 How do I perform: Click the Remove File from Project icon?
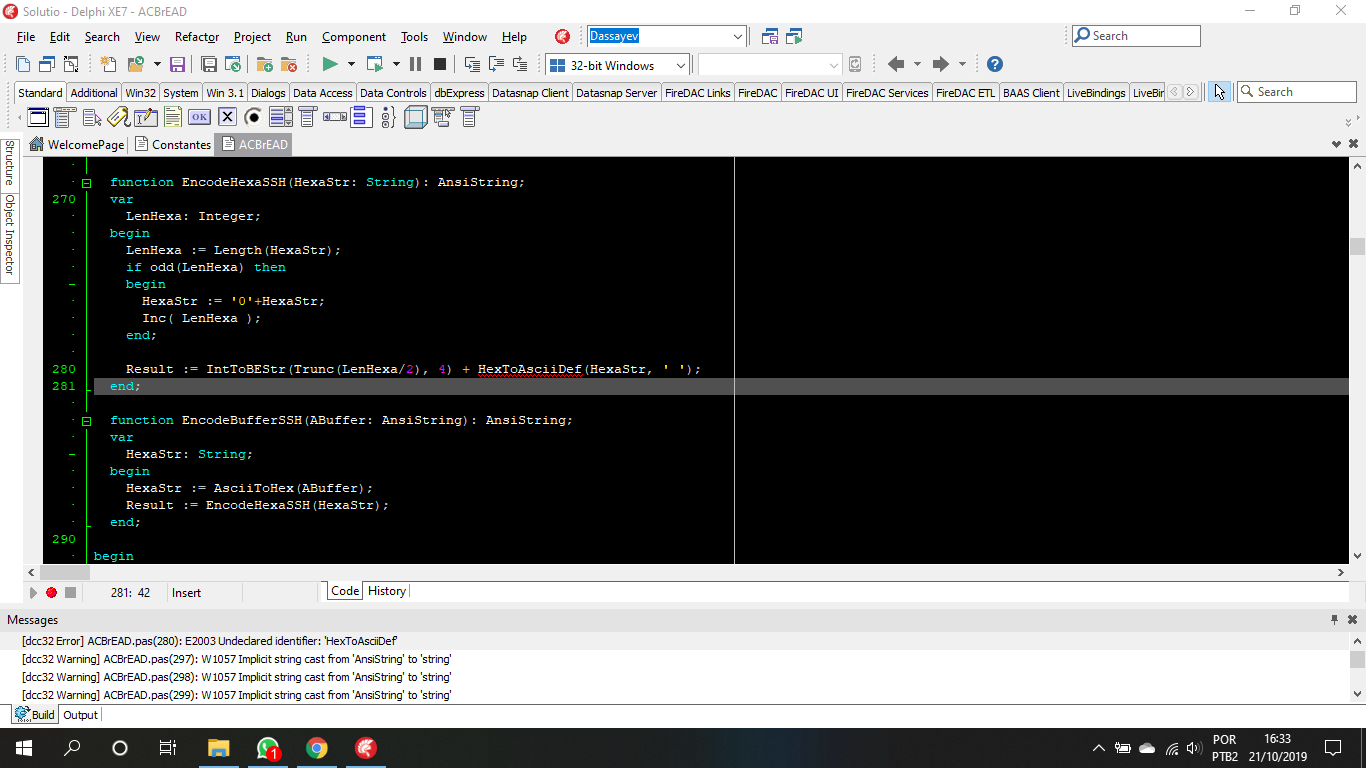289,65
